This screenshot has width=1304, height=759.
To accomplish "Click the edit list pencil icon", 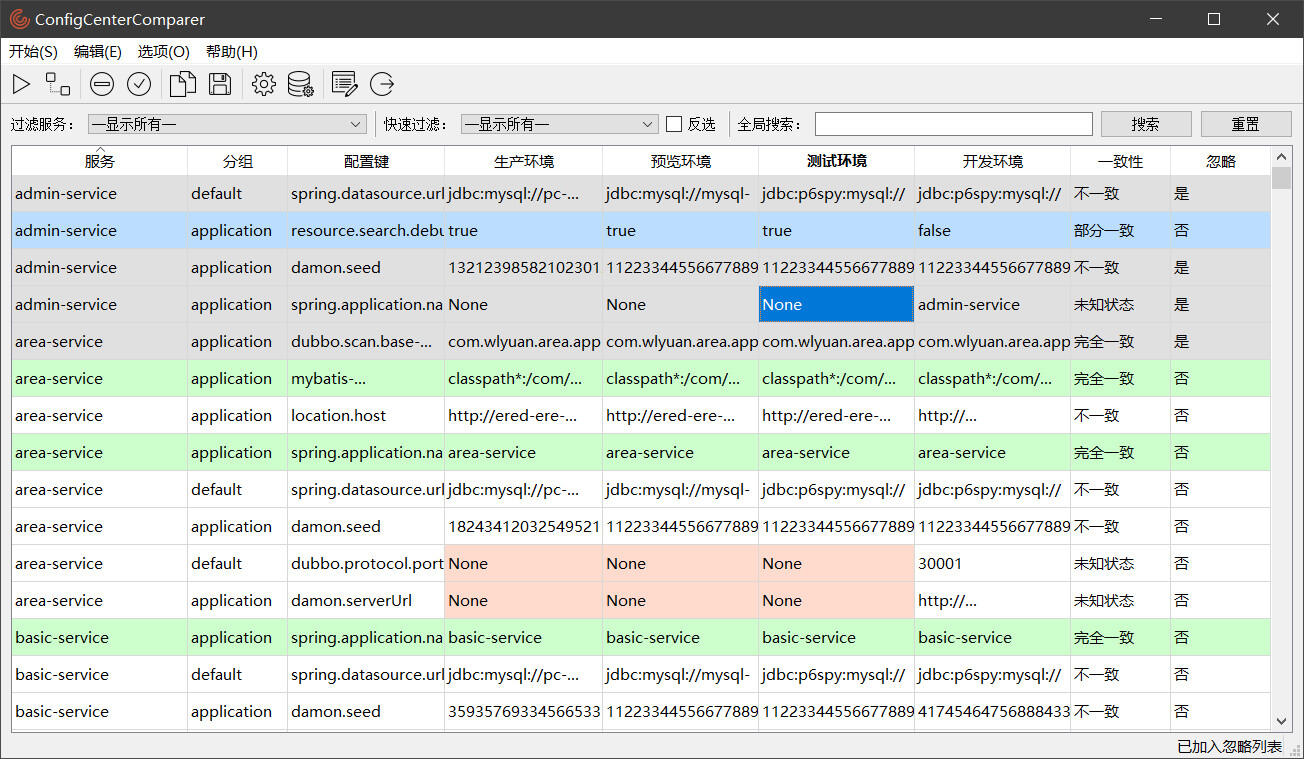I will click(344, 84).
